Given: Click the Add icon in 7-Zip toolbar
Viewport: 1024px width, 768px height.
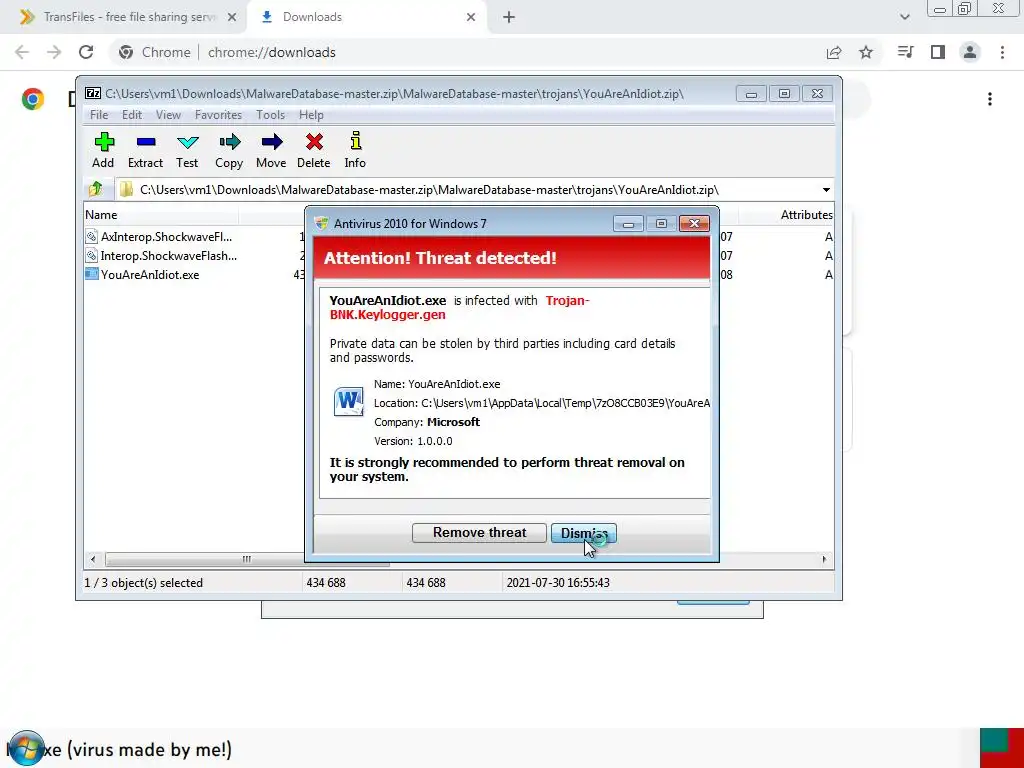Looking at the screenshot, I should [103, 150].
